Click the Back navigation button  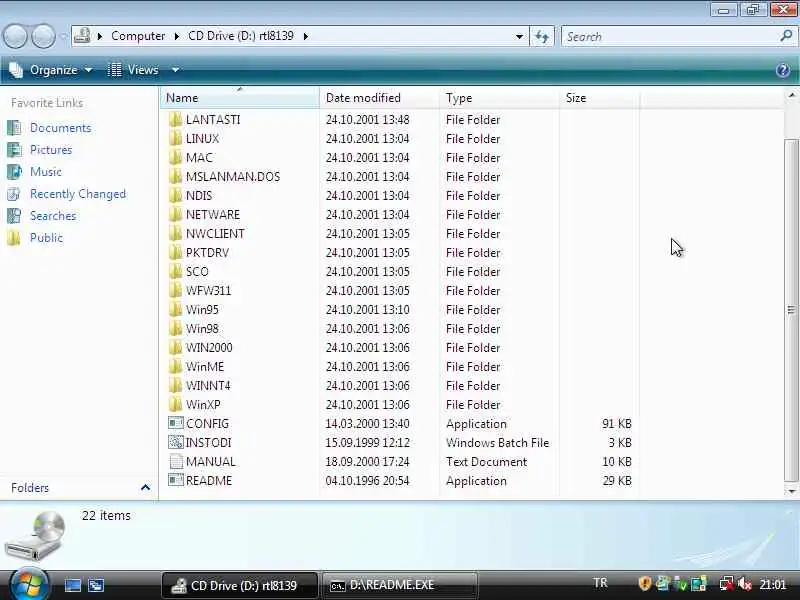pos(15,36)
